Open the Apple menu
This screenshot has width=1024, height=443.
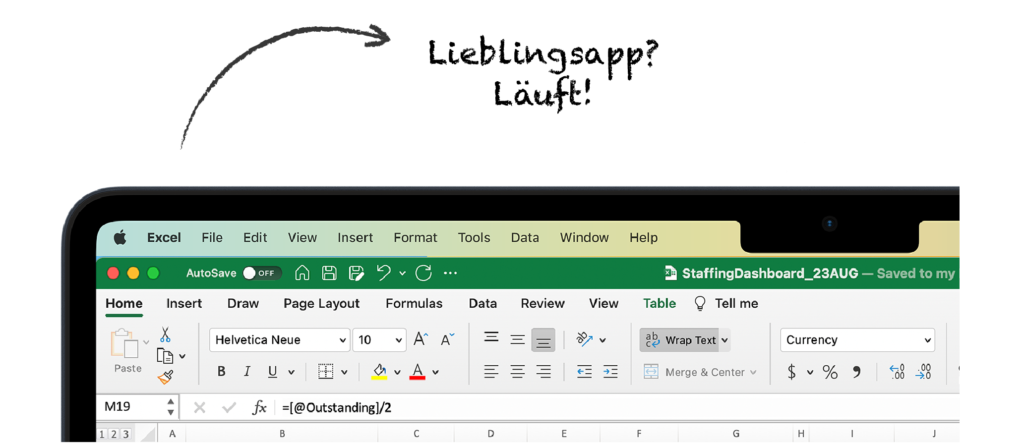pos(120,238)
